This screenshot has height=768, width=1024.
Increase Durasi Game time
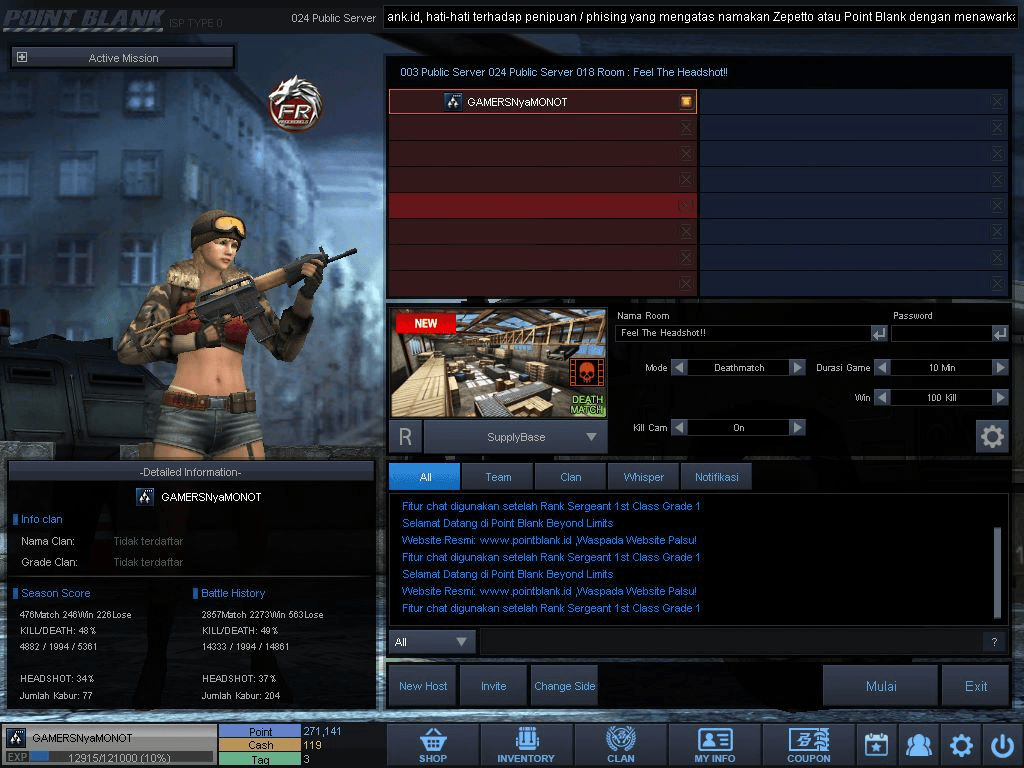pos(1000,368)
